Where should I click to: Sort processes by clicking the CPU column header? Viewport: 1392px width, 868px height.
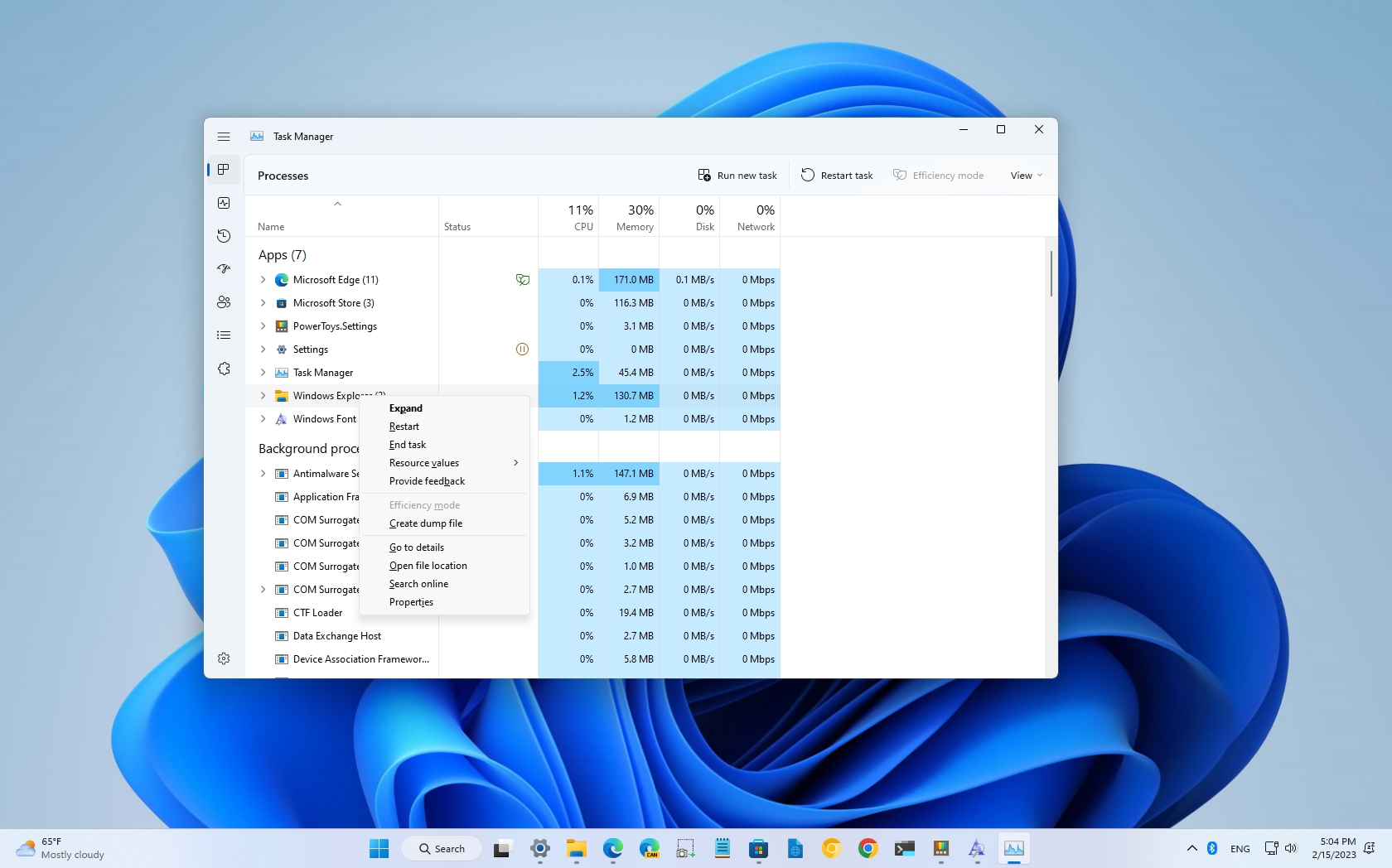[579, 217]
